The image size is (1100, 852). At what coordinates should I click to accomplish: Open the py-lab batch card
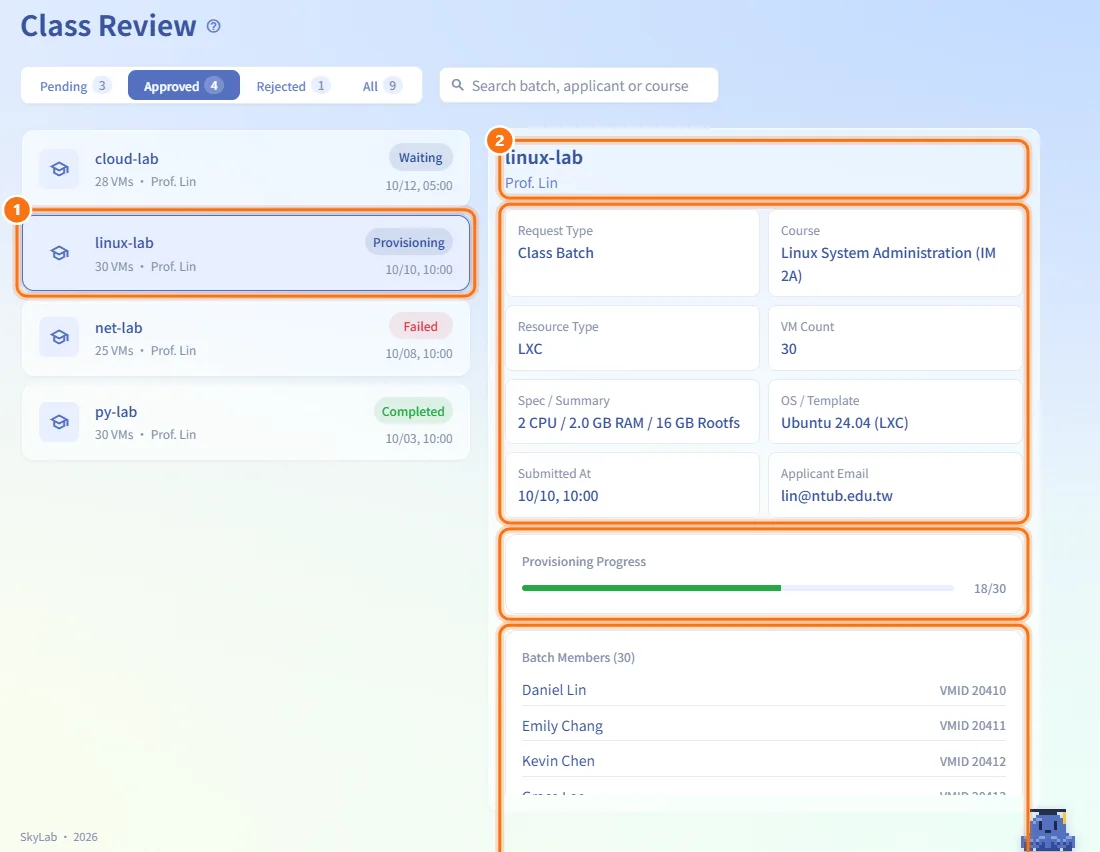coord(246,422)
